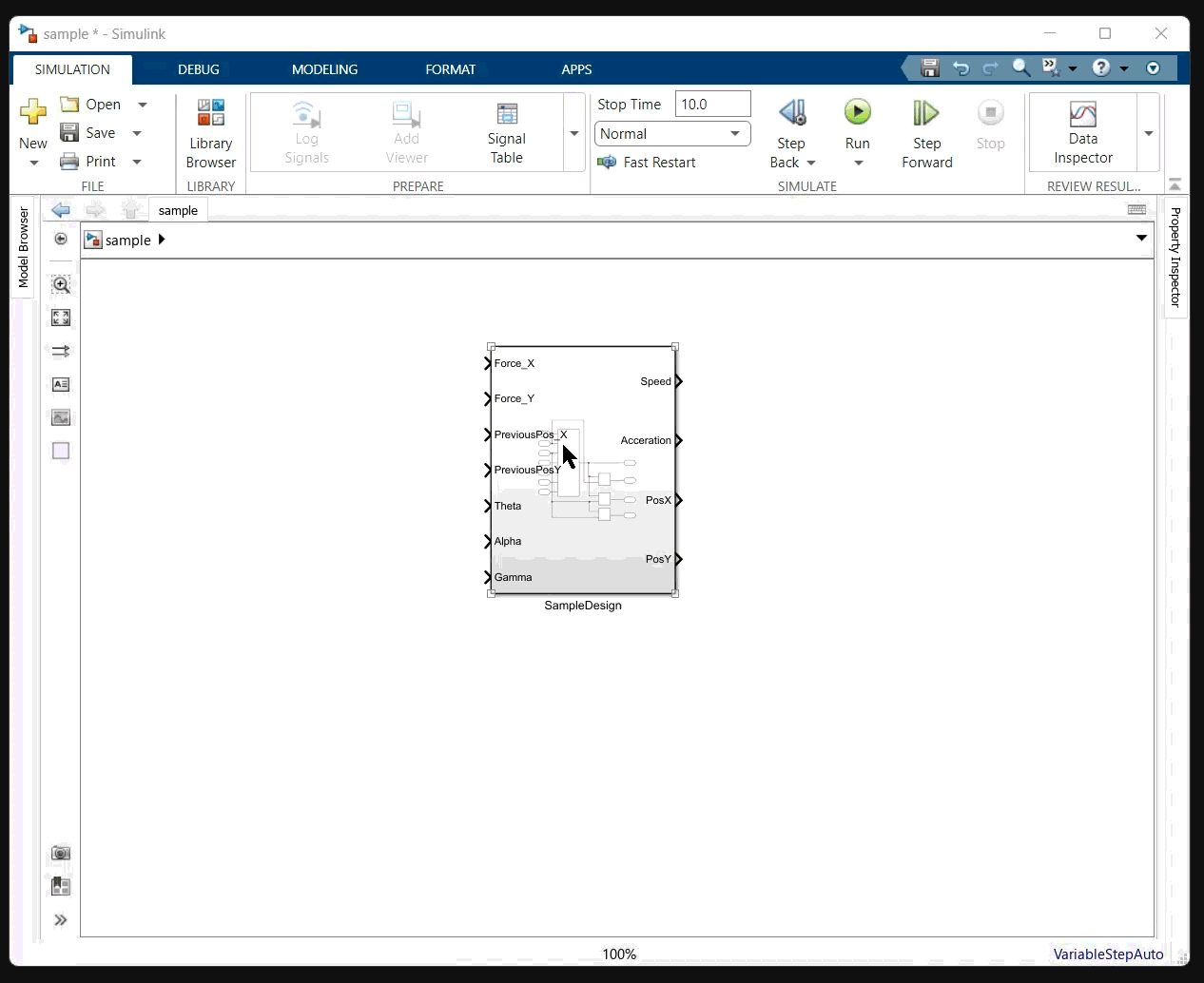Click the toolstrip minimize circle arrow icon
The height and width of the screenshot is (983, 1204).
pyautogui.click(x=1154, y=68)
